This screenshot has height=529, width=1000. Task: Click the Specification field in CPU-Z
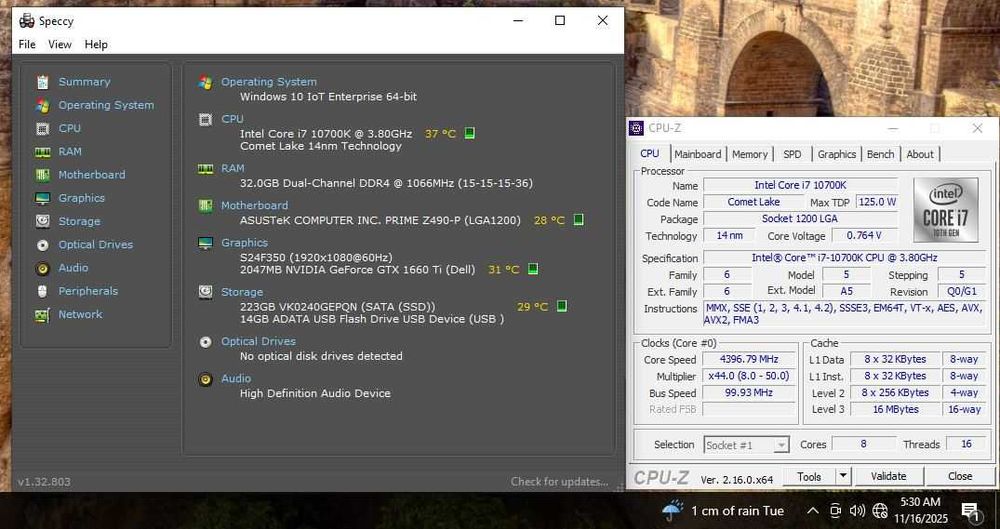click(x=844, y=258)
